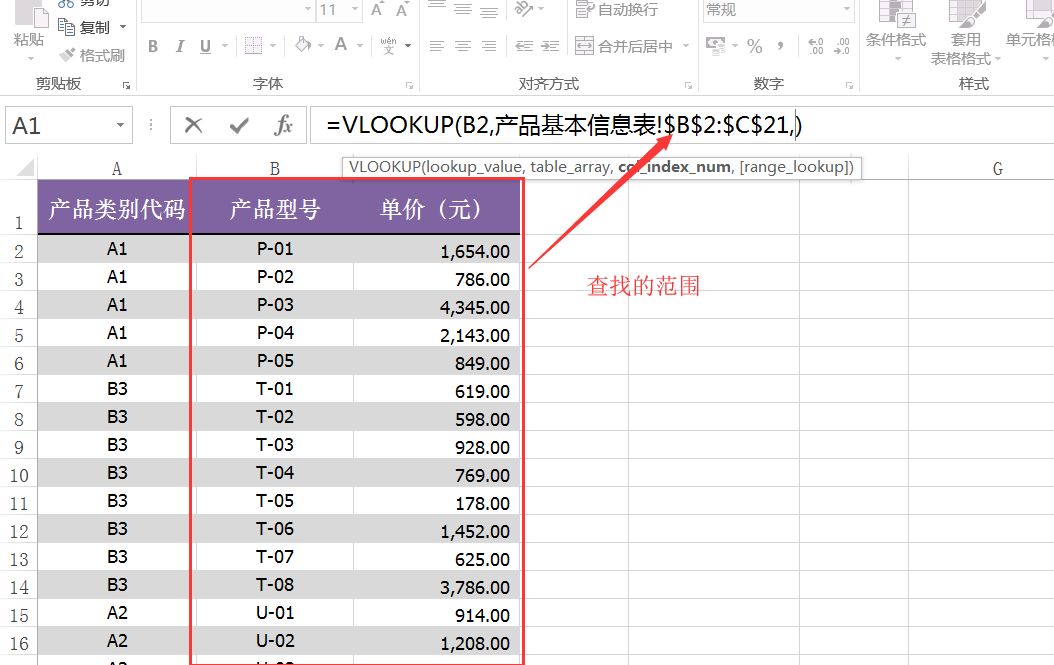This screenshot has height=665, width=1054.
Task: Click cell containing T-06
Action: pos(274,529)
